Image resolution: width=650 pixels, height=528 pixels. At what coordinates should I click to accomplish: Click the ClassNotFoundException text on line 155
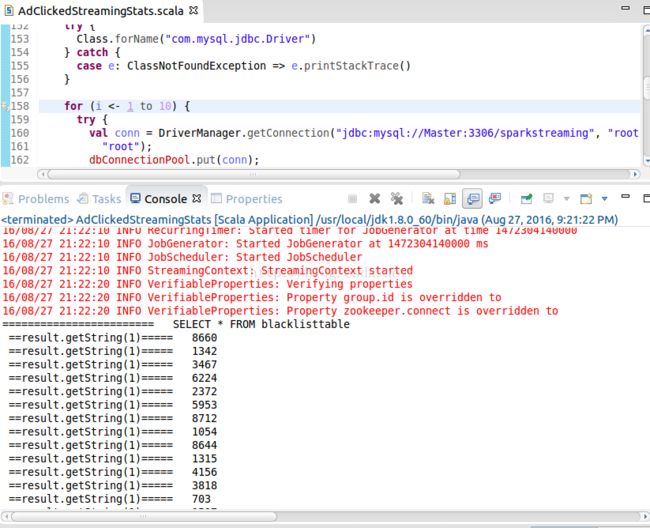tap(196, 66)
